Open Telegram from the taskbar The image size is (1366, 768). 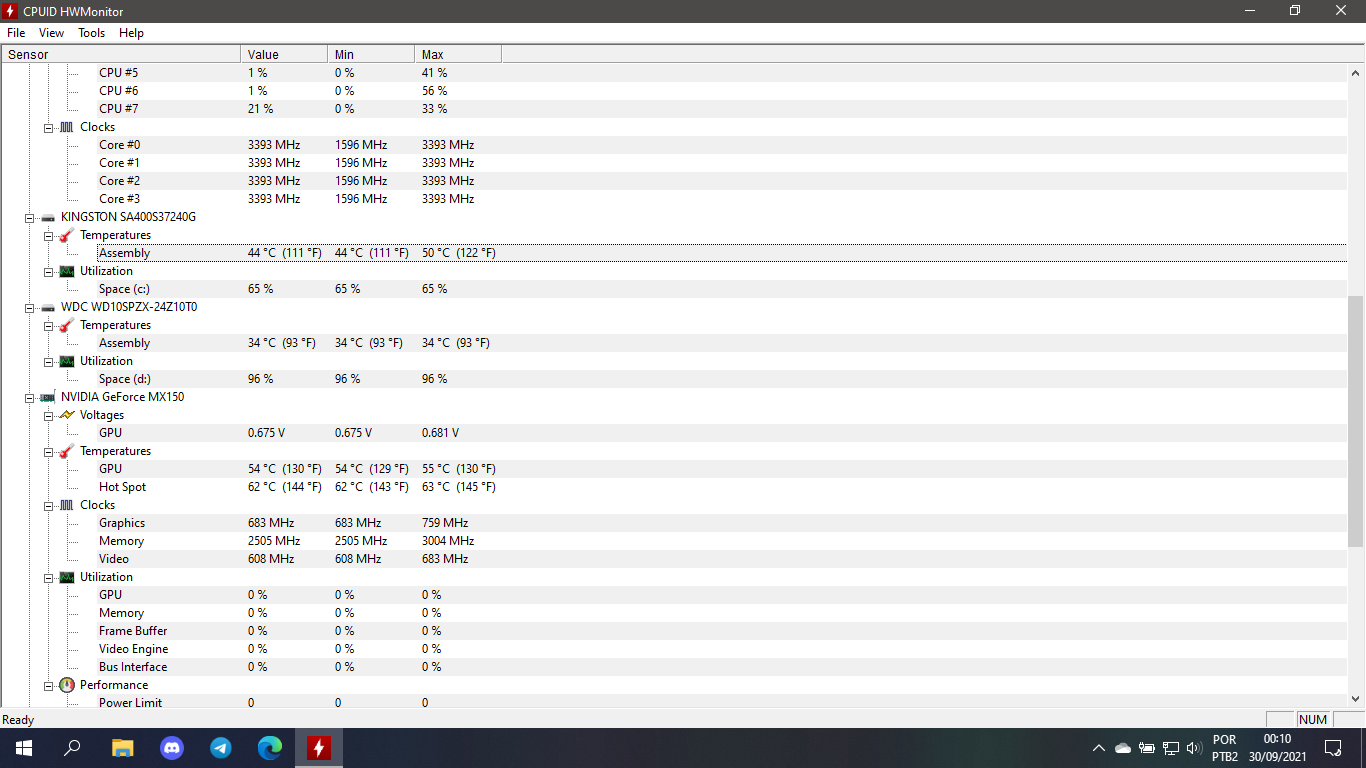pos(220,748)
